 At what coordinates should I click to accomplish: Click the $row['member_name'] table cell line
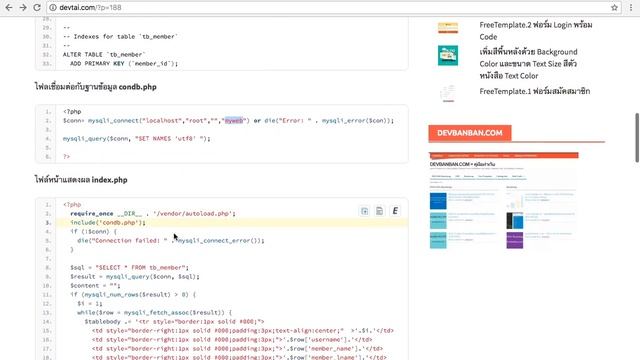237,348
